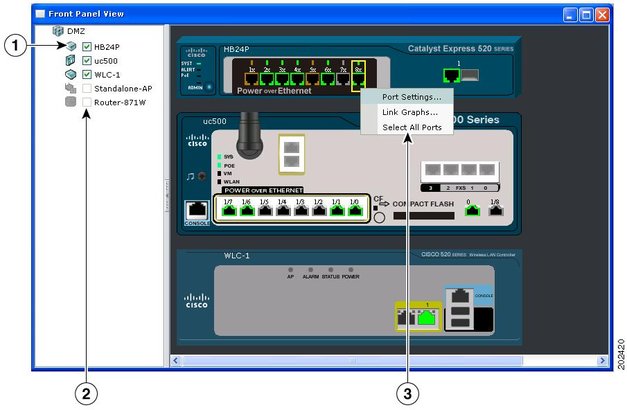Image resolution: width=627 pixels, height=410 pixels.
Task: Select port 5x on the HB24P switch
Action: (312, 79)
